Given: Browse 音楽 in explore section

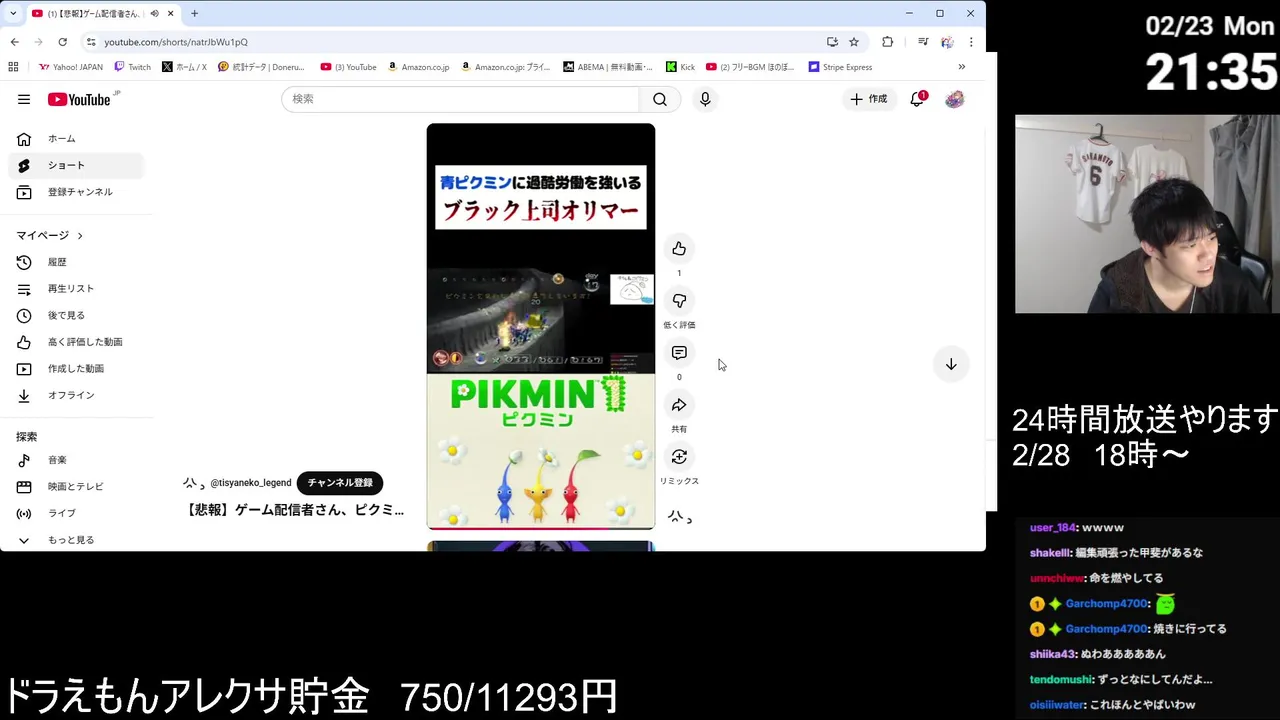Looking at the screenshot, I should [76, 460].
